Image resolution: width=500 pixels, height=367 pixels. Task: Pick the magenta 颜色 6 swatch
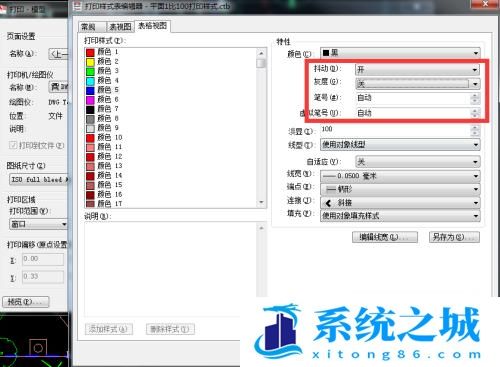90,100
